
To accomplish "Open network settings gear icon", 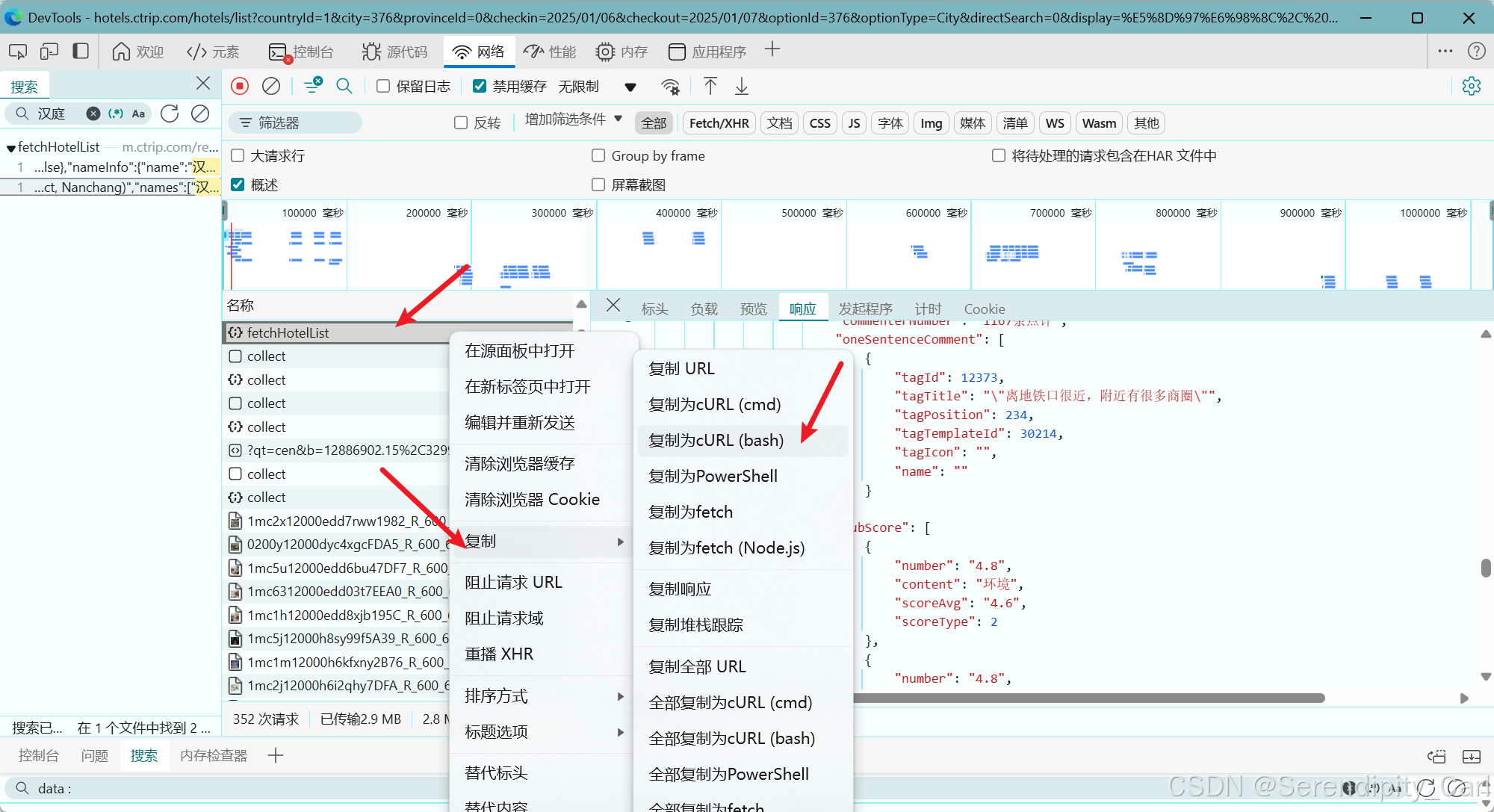I will point(1471,87).
